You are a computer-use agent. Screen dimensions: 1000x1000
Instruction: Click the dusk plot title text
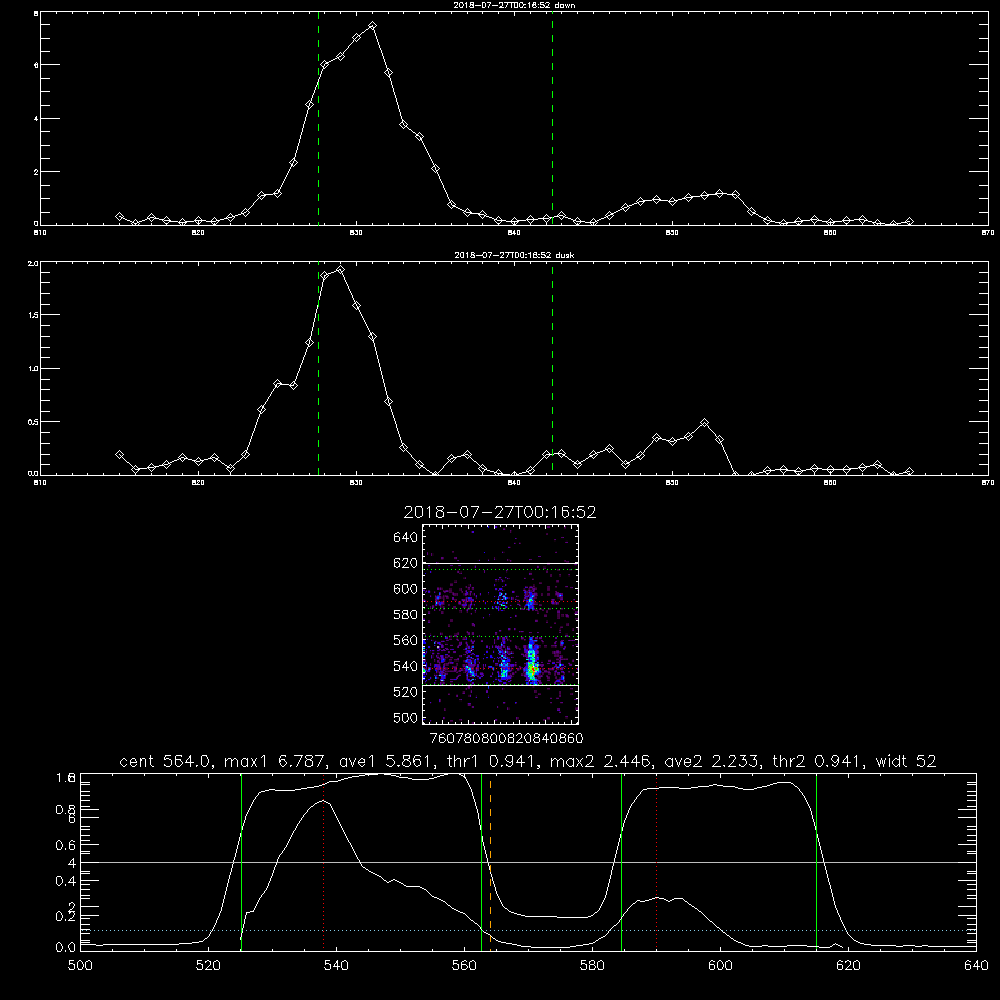pyautogui.click(x=514, y=255)
